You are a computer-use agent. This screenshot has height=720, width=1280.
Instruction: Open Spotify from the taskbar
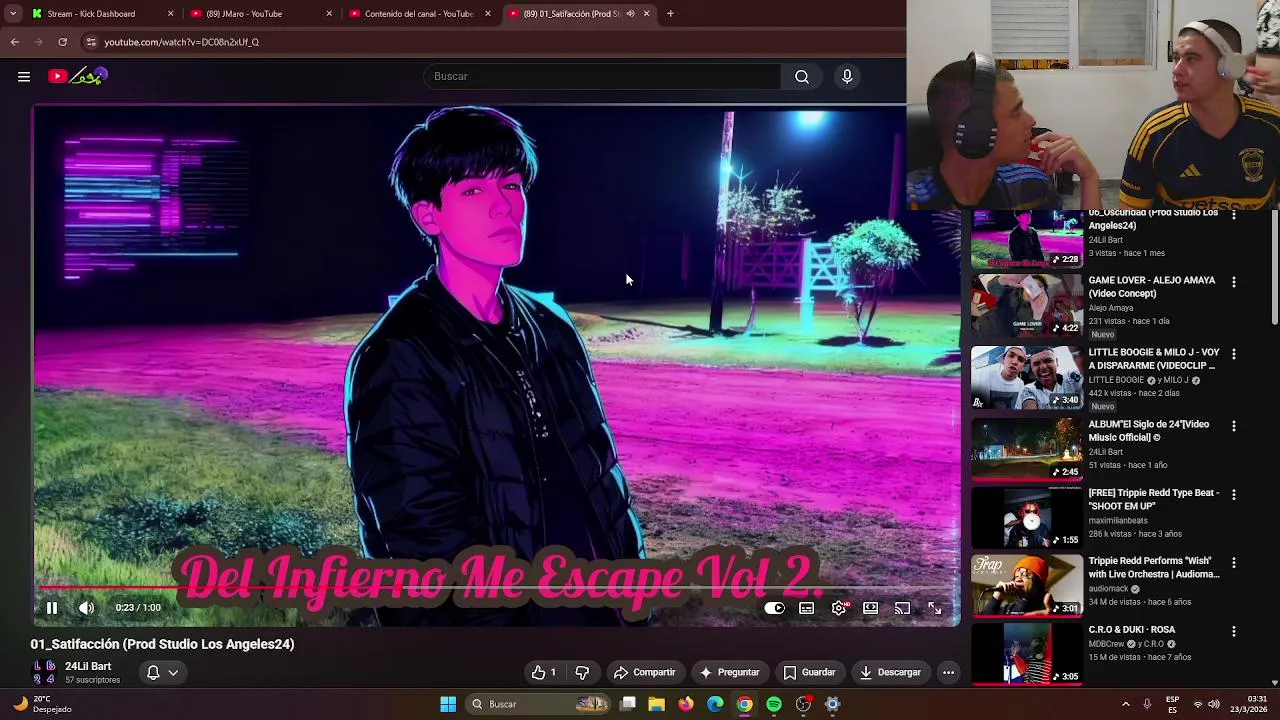pos(774,704)
